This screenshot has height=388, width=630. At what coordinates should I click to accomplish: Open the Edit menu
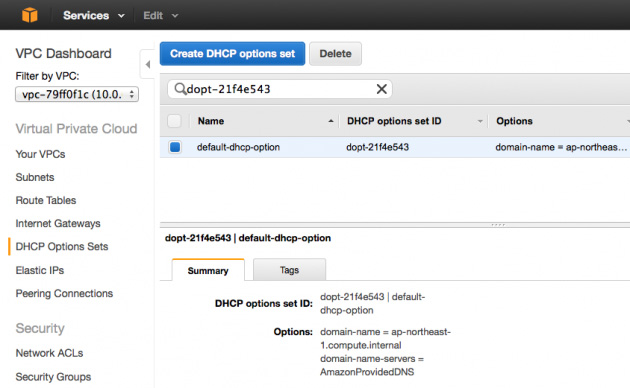tap(160, 15)
